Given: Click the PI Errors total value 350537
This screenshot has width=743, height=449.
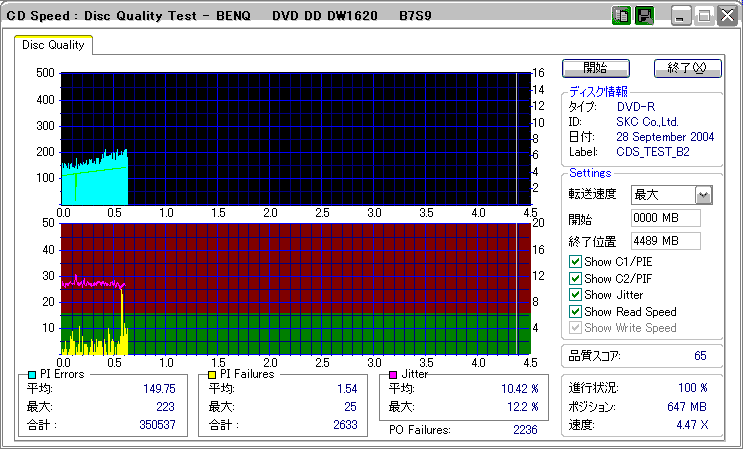Looking at the screenshot, I should [157, 424].
